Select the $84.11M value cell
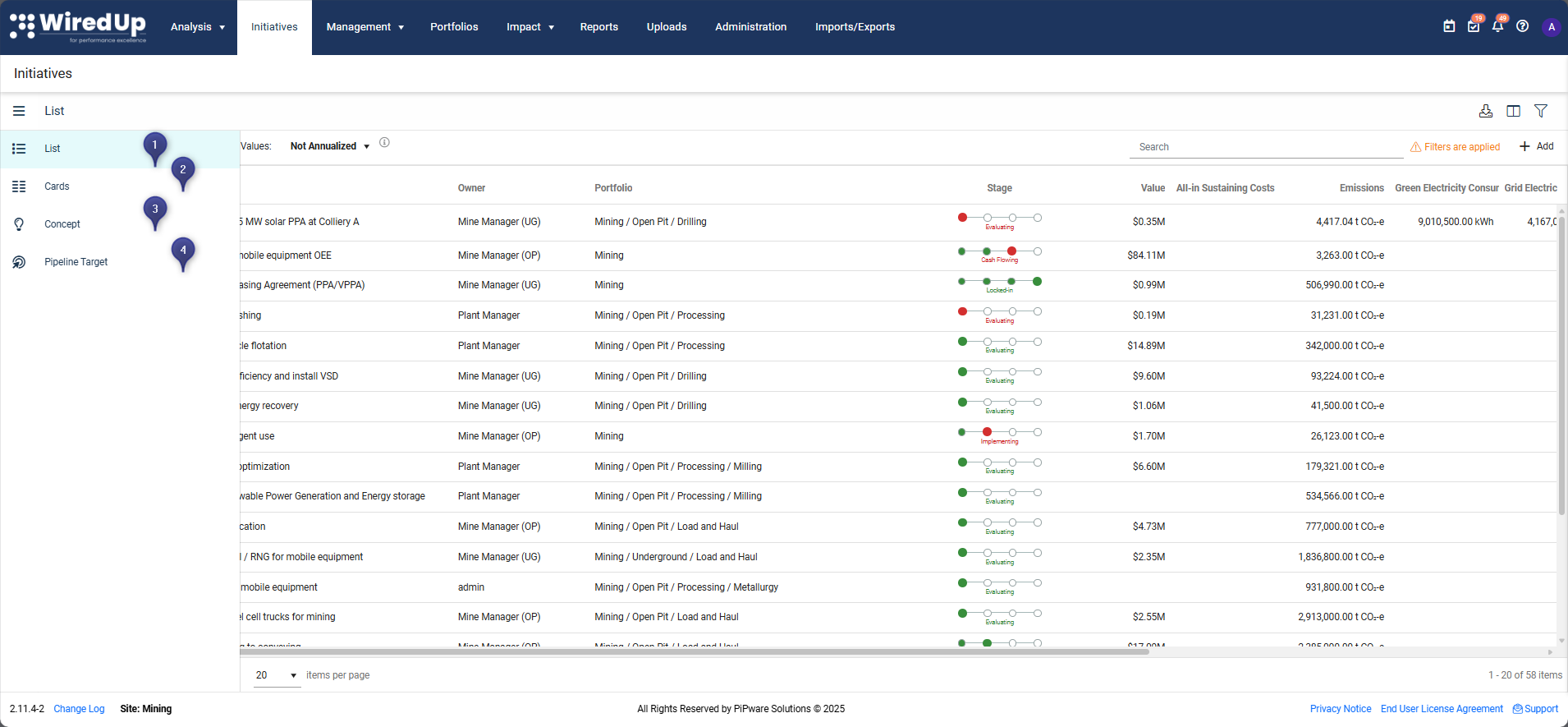 (x=1146, y=255)
